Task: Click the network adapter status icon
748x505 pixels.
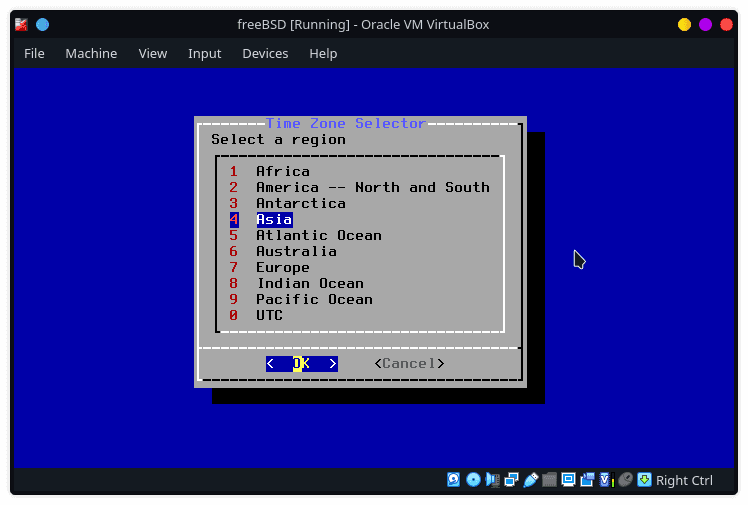Action: tap(511, 480)
